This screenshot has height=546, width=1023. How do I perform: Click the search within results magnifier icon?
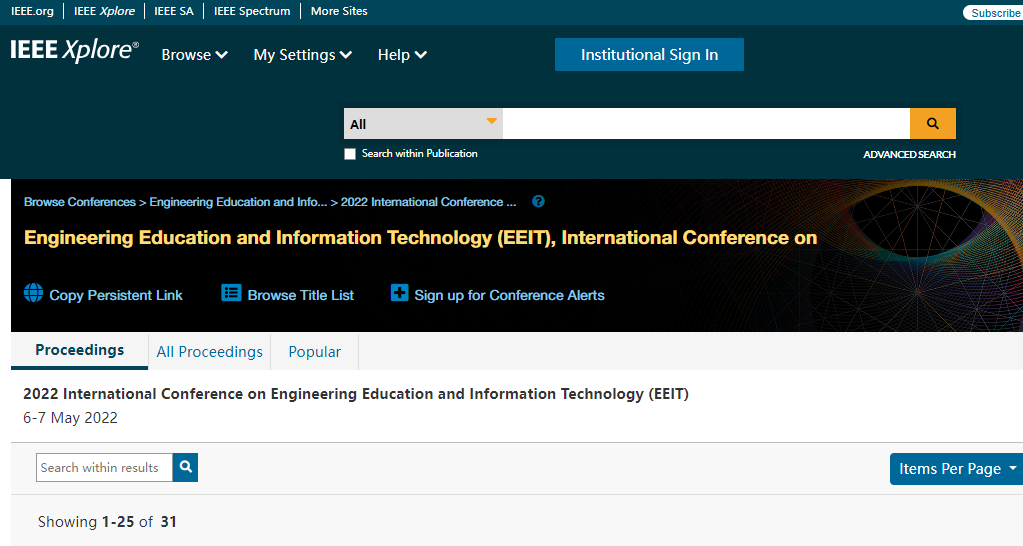click(185, 468)
